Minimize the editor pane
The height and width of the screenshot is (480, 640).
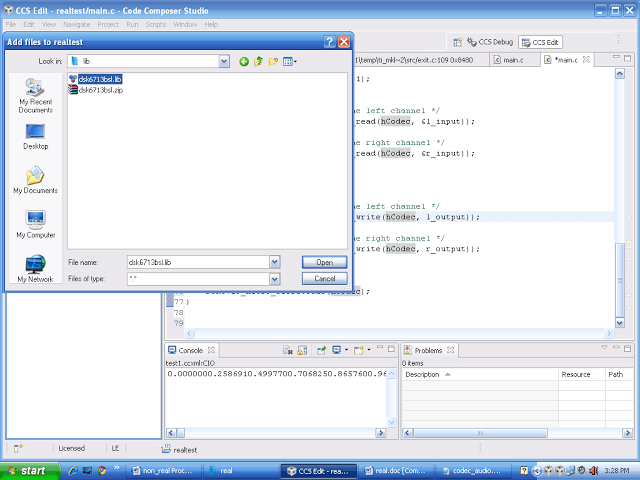616,57
